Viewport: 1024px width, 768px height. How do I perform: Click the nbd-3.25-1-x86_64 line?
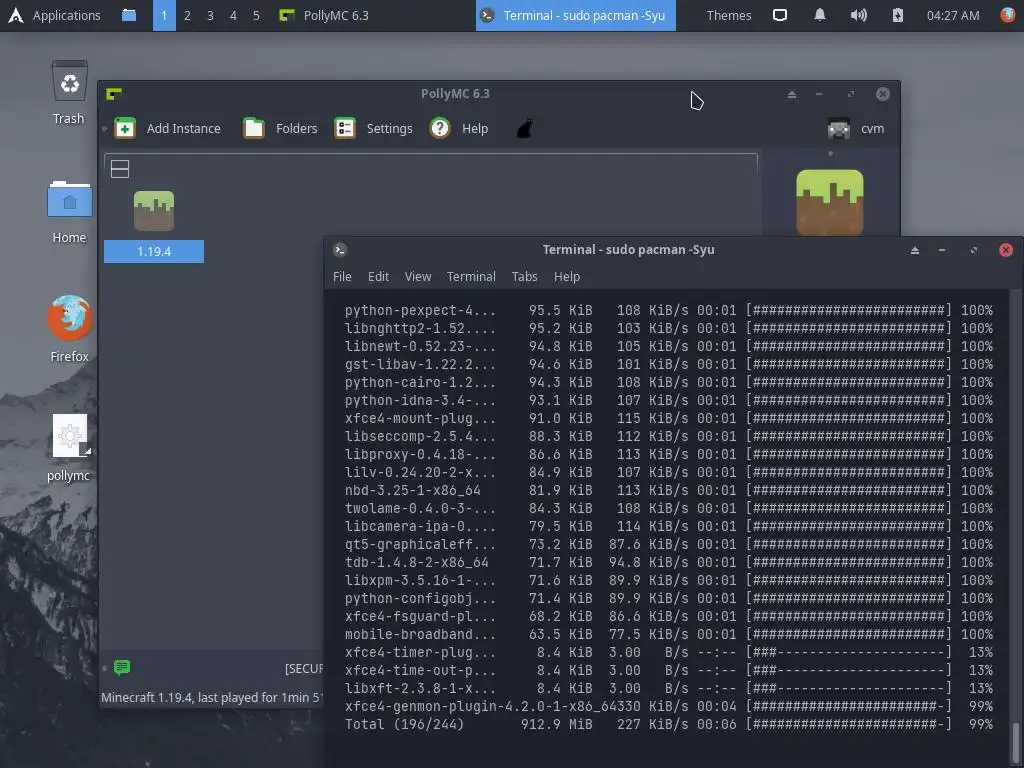[669, 490]
